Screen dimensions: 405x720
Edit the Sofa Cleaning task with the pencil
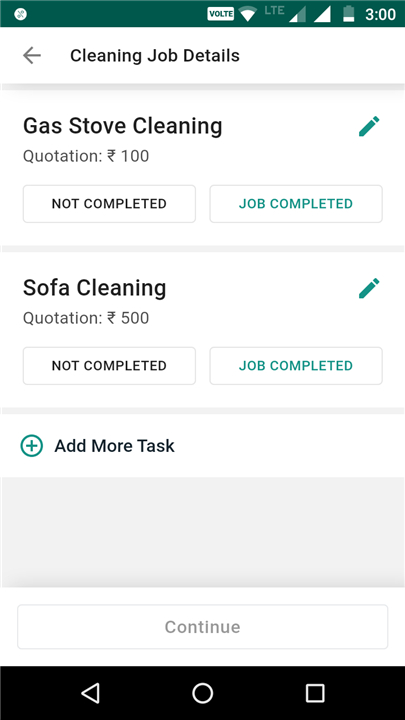pos(369,288)
